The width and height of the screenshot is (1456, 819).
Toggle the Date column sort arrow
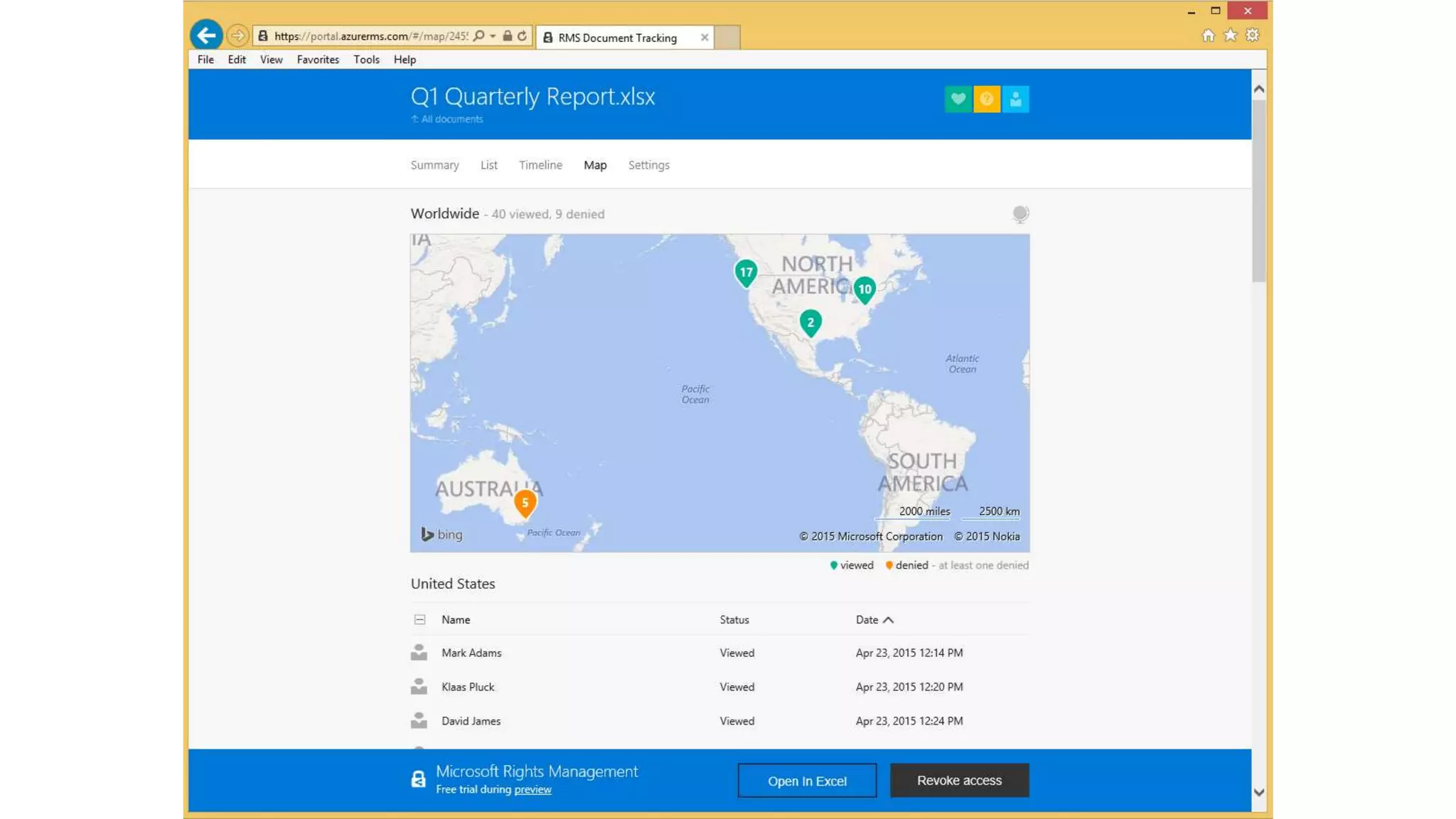tap(888, 620)
